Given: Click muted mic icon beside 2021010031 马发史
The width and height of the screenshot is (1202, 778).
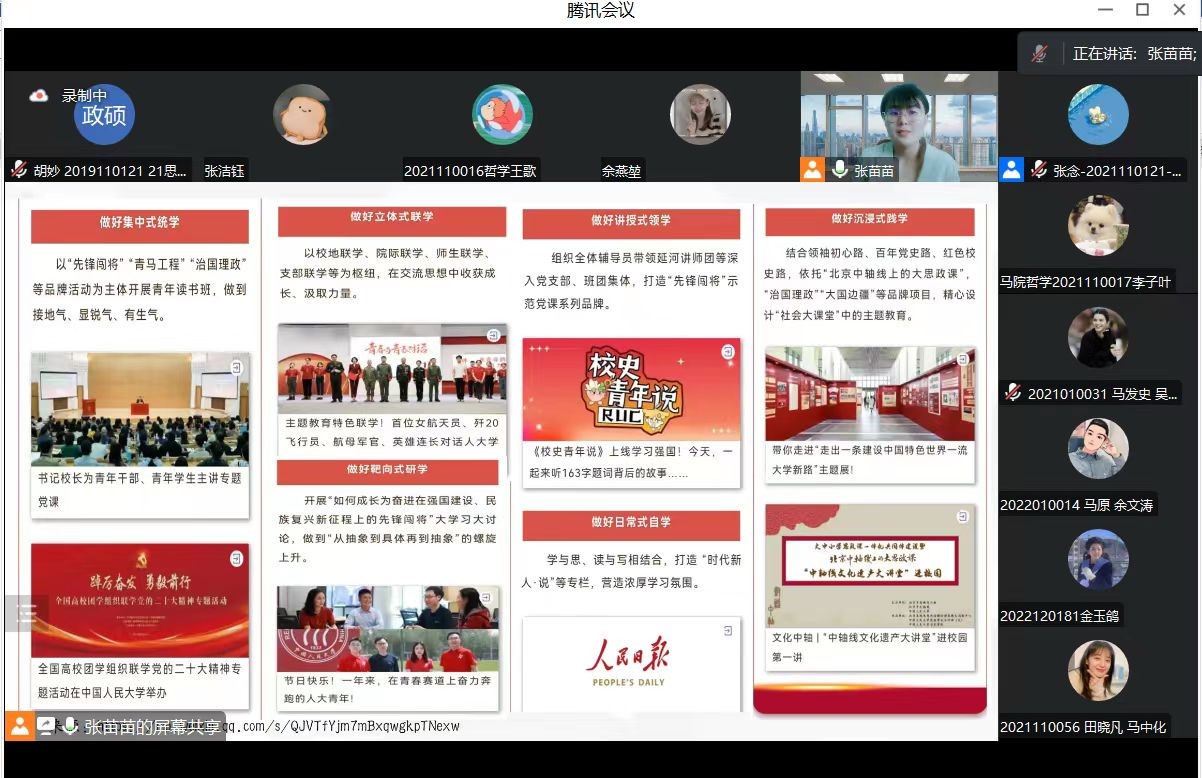Looking at the screenshot, I should (1013, 393).
